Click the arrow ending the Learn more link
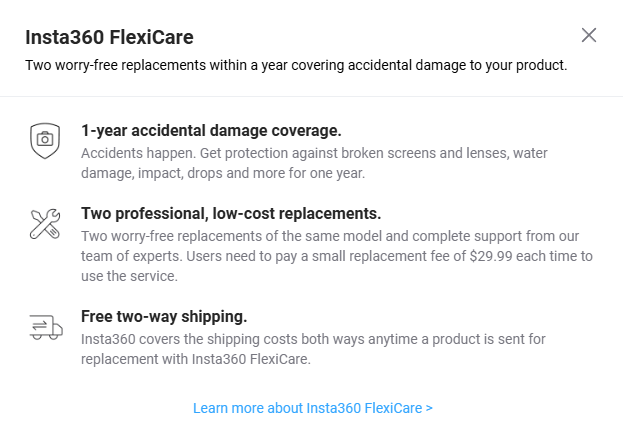 pyautogui.click(x=429, y=408)
